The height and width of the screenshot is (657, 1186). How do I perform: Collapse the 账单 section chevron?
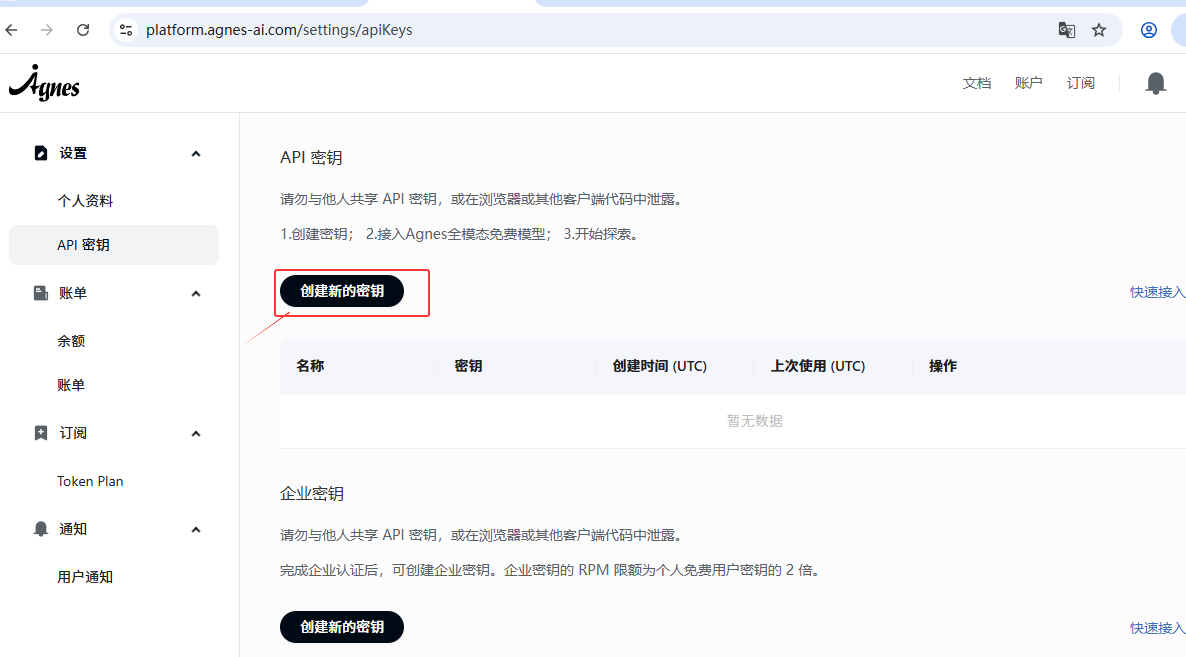(x=196, y=293)
